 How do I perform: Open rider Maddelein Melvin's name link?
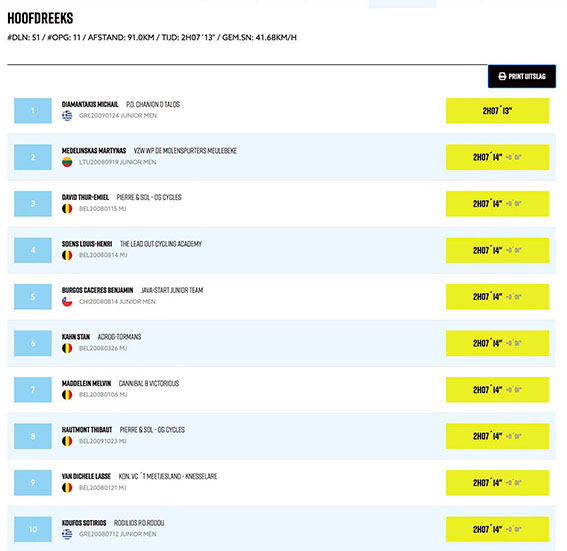pos(86,383)
